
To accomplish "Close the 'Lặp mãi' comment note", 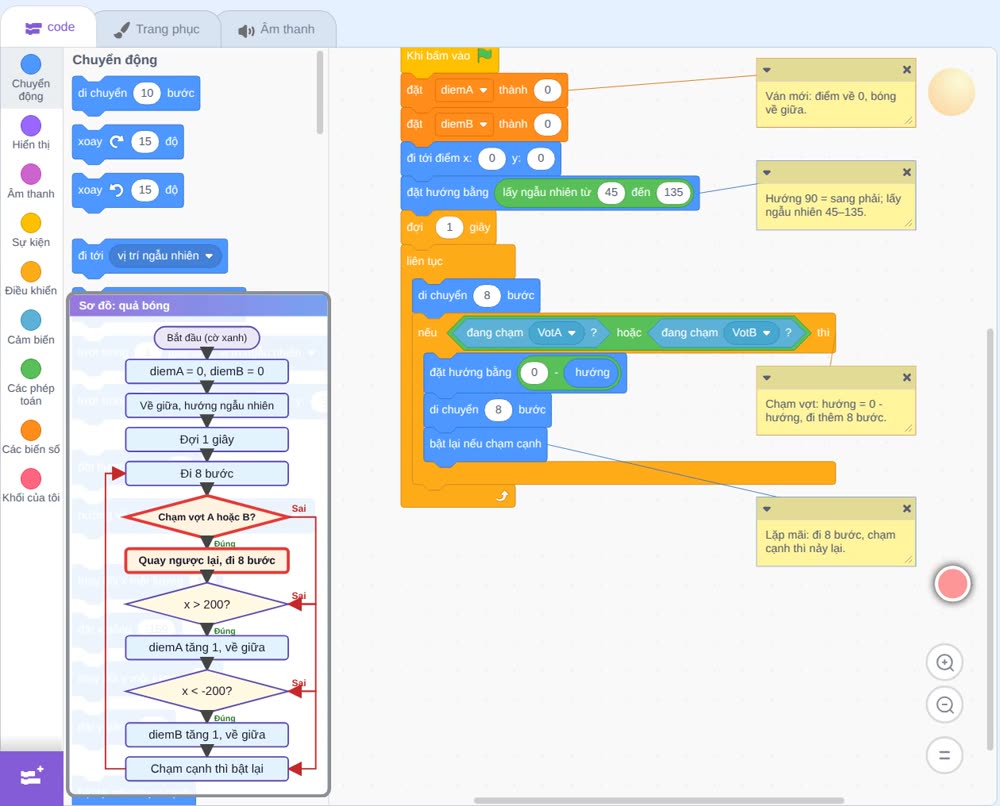I will 906,509.
